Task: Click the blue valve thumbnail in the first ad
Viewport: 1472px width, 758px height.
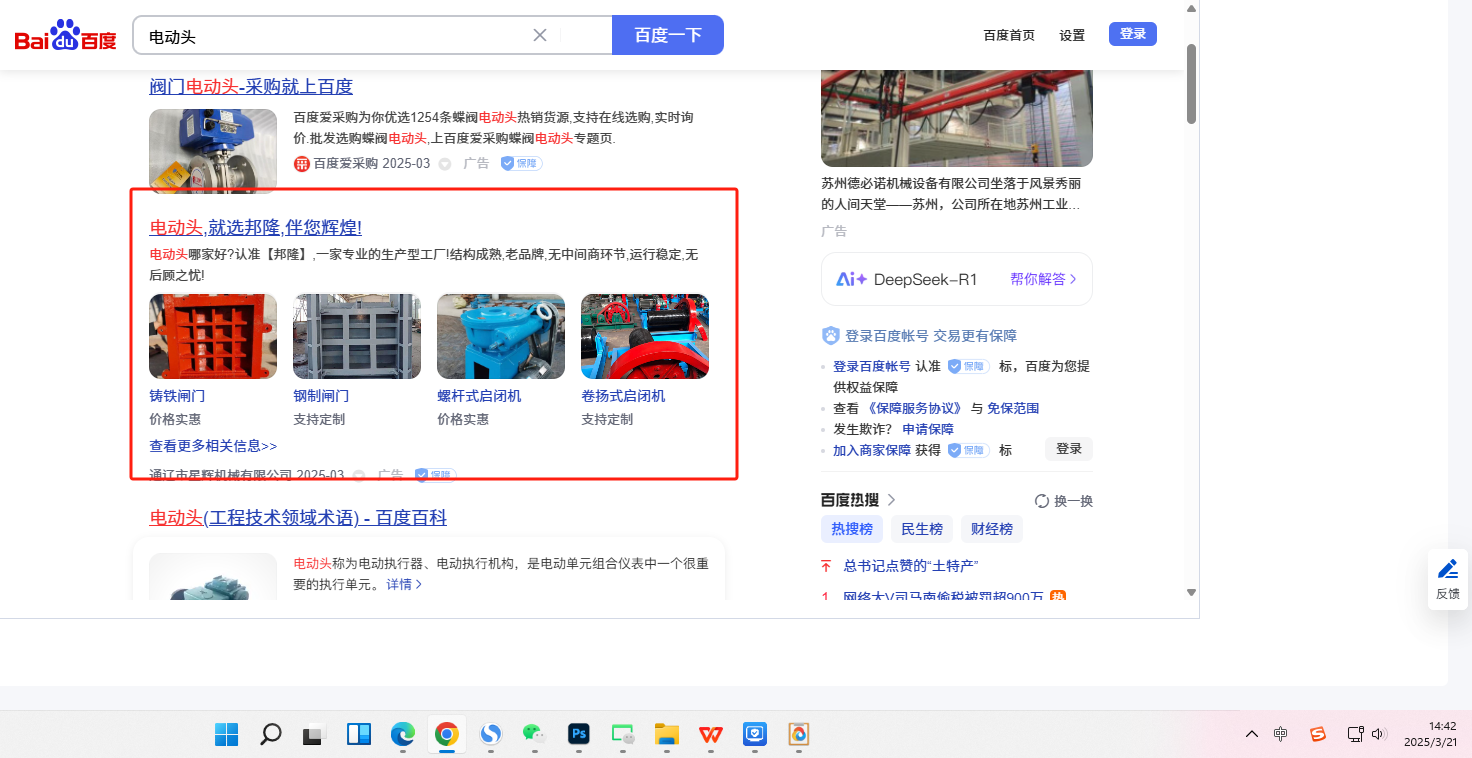Action: coord(213,151)
